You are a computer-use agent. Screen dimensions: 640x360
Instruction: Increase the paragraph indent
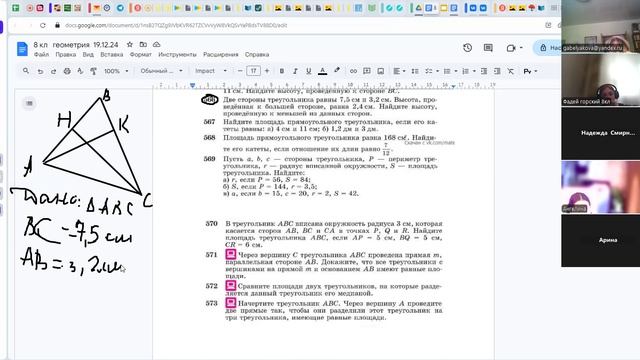pyautogui.click(x=497, y=71)
